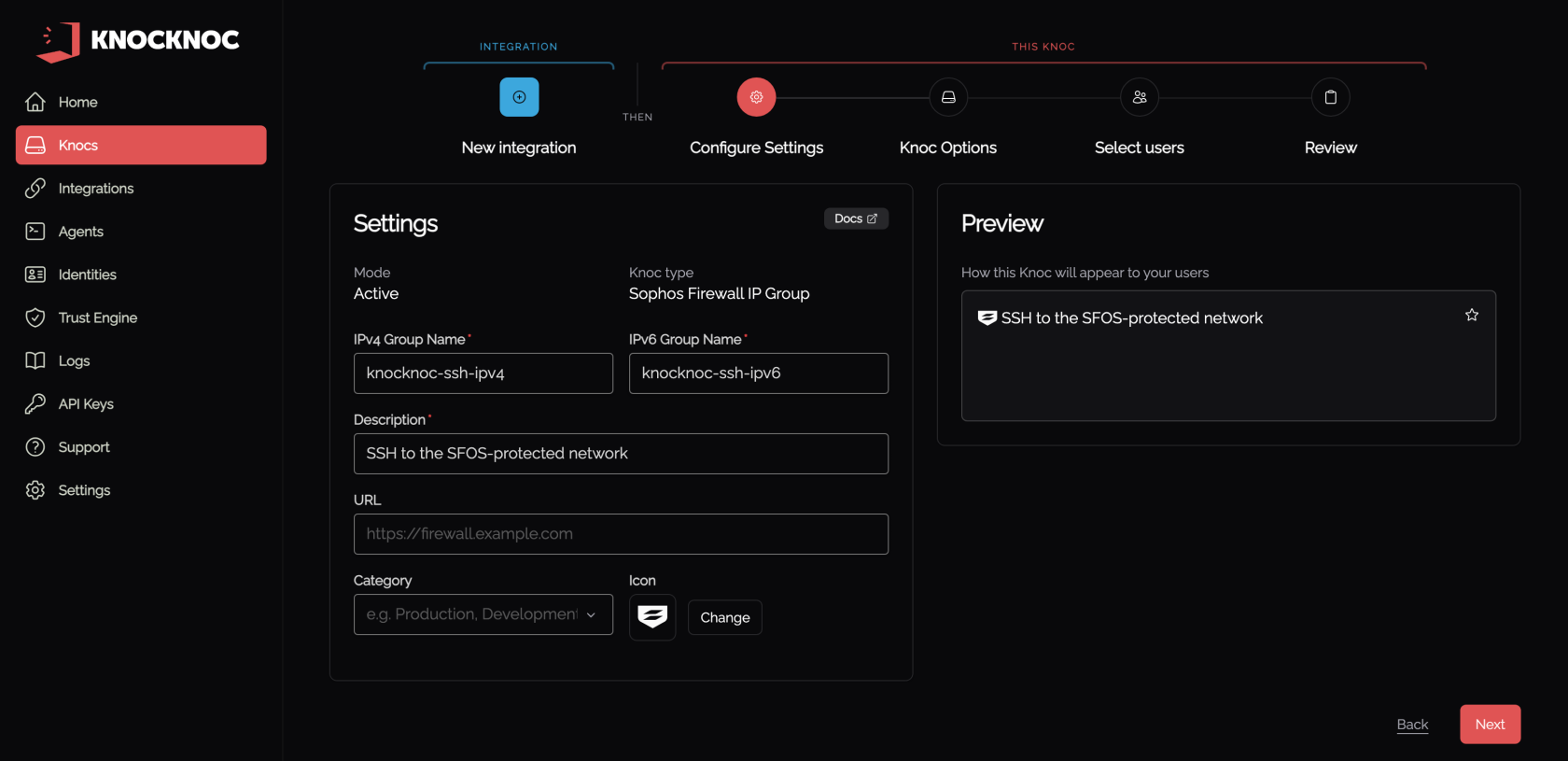
Task: Click the 'Knoc Options' step label
Action: 948,148
